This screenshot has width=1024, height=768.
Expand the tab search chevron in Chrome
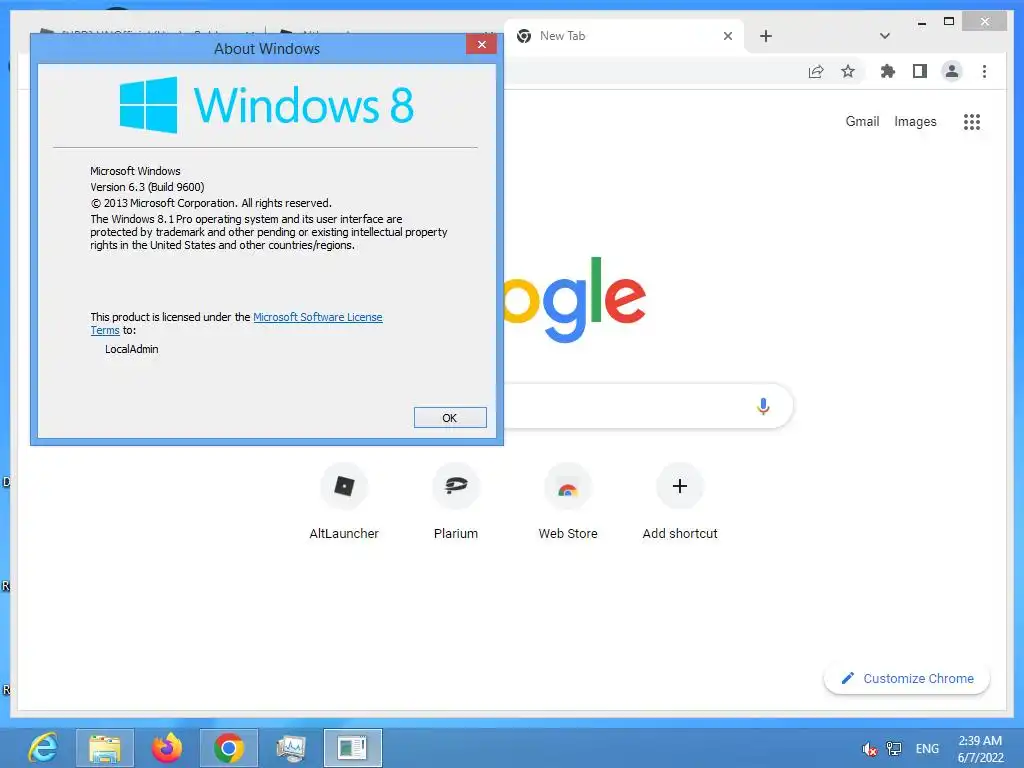click(x=884, y=36)
